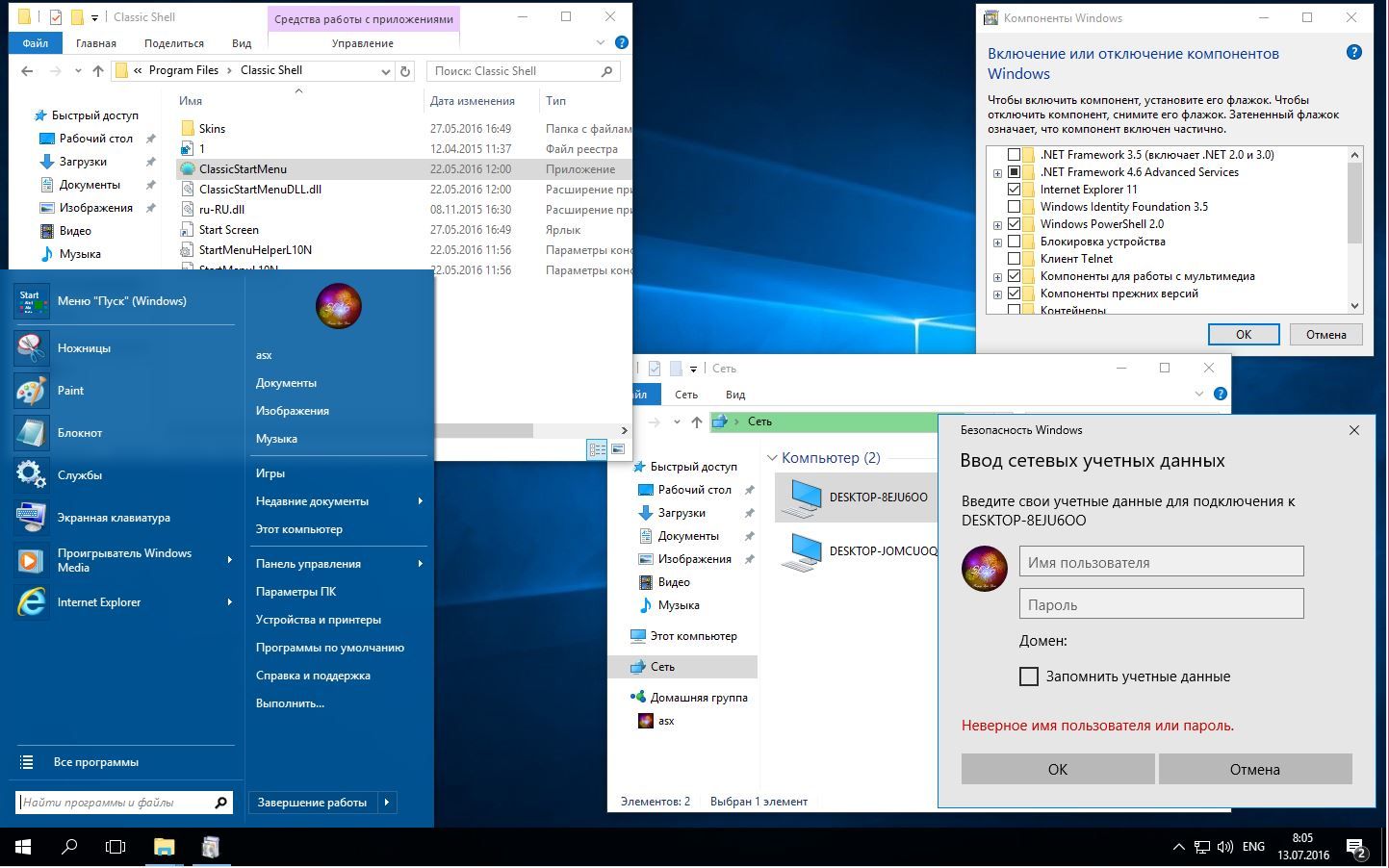
Task: Expand .NET Framework 4.6 Advanced Services tree
Action: 997,173
